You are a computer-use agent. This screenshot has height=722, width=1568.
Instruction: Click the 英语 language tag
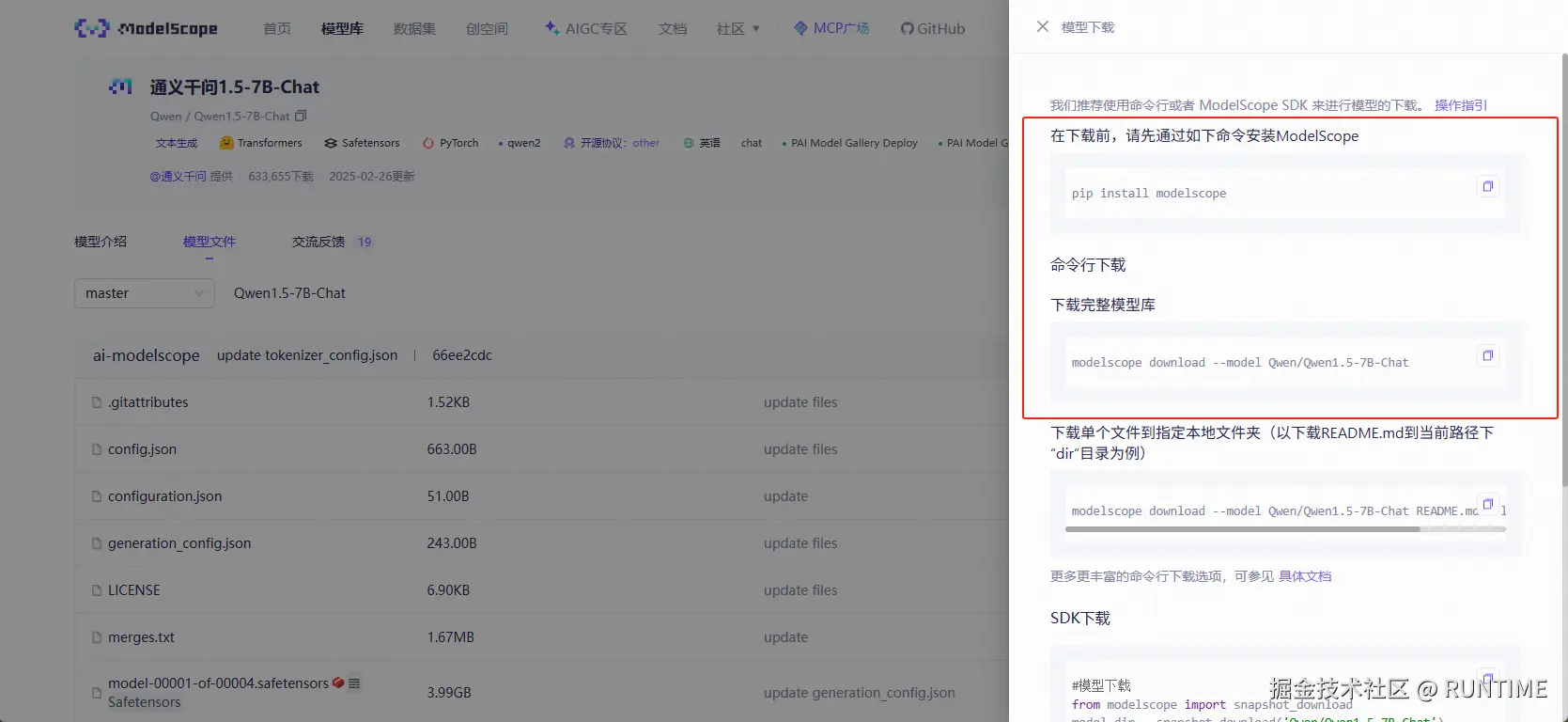(702, 143)
